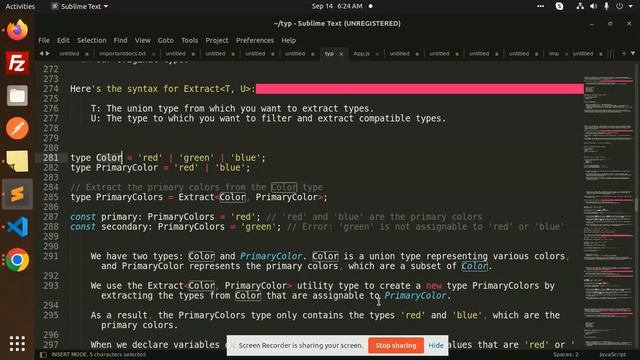Open the Activities overview

click(x=20, y=6)
